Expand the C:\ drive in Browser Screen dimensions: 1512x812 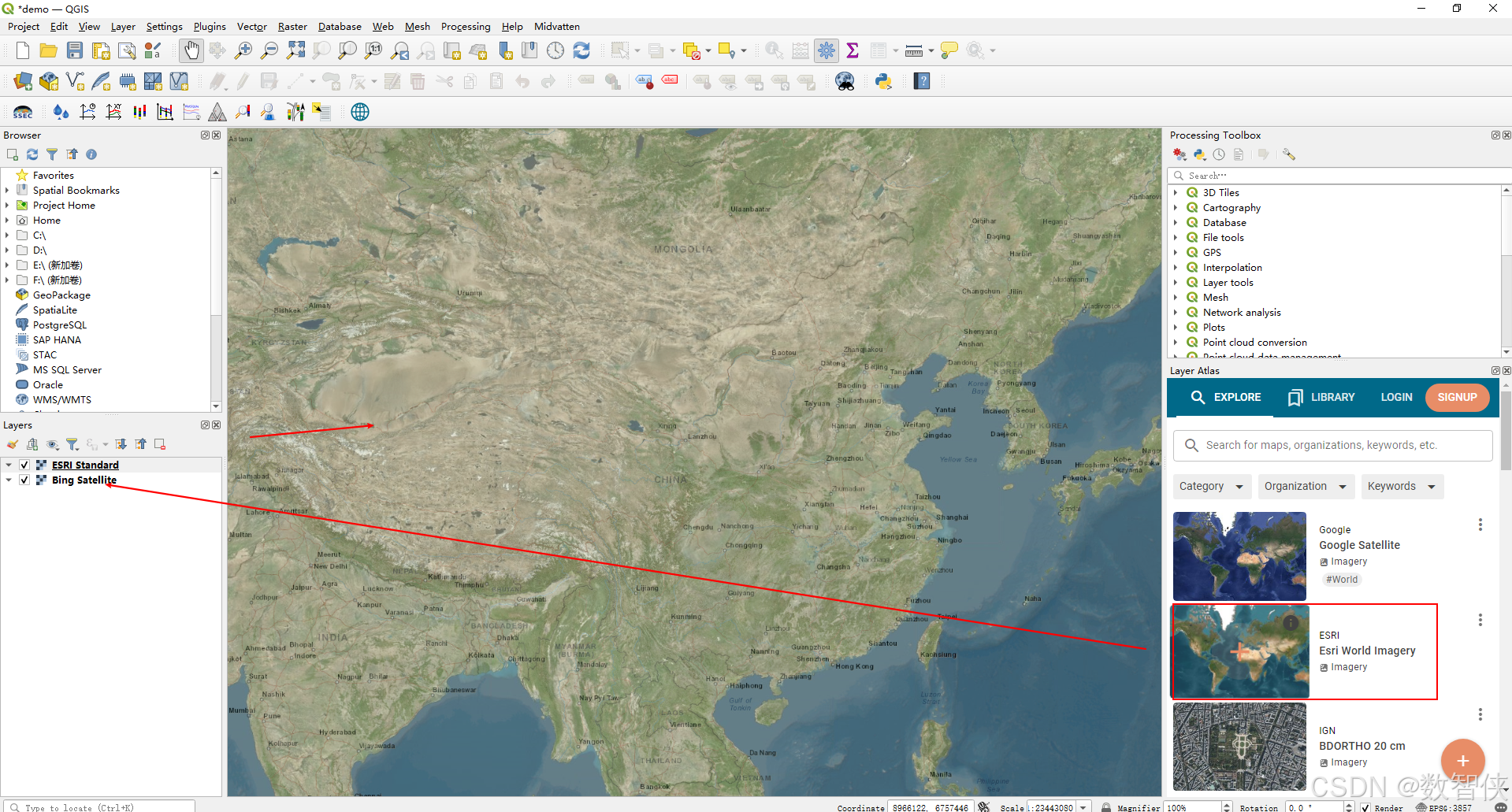[7, 235]
